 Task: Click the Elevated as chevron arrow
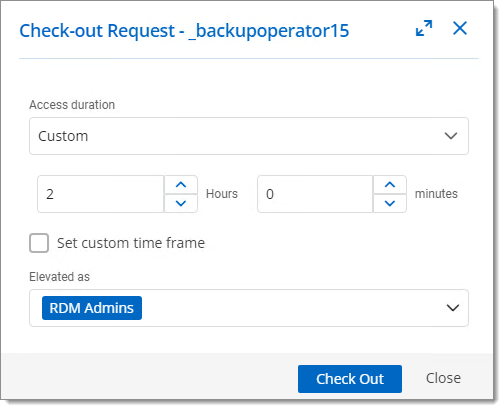453,308
